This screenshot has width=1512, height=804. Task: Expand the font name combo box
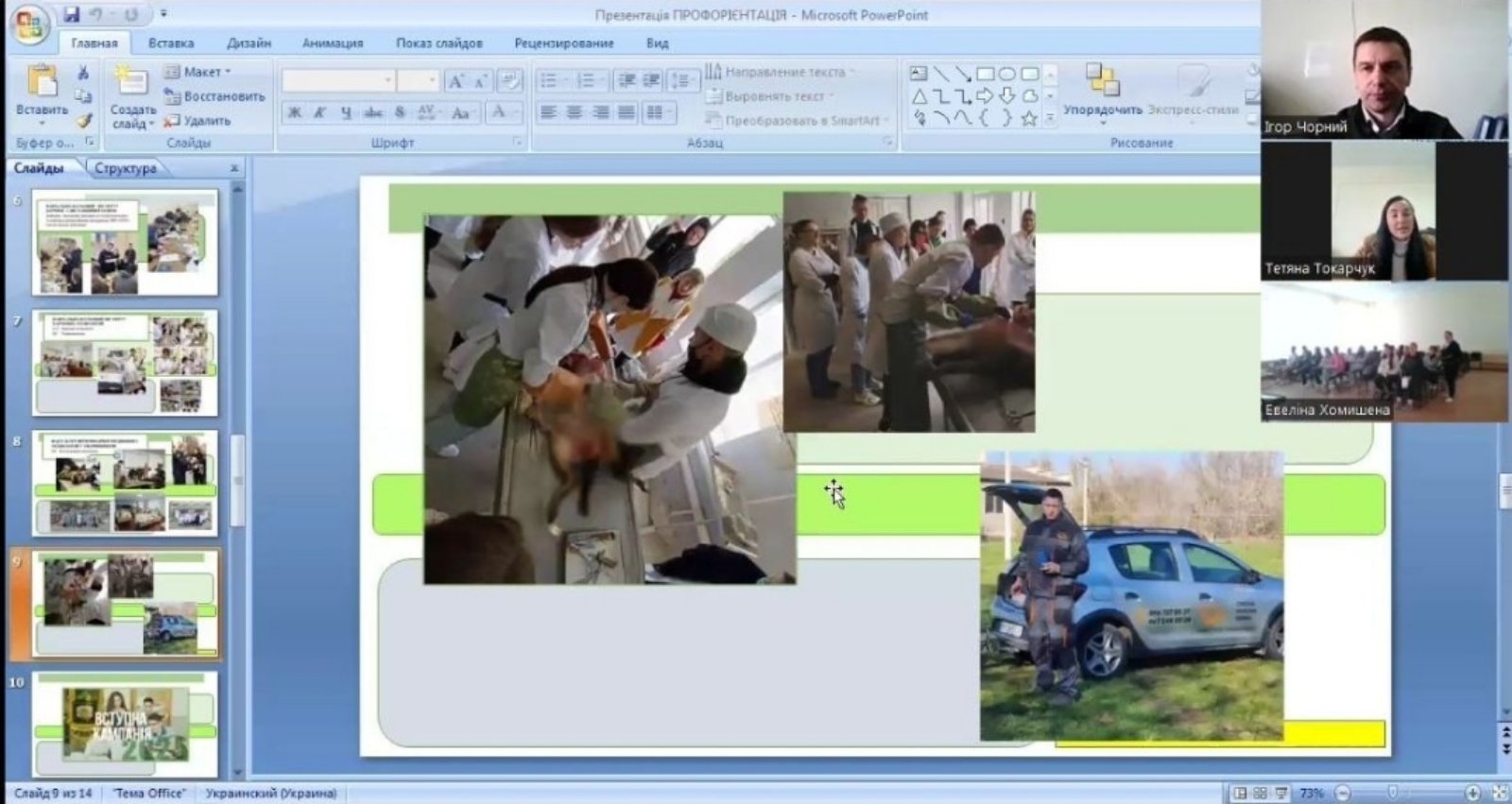coord(387,80)
